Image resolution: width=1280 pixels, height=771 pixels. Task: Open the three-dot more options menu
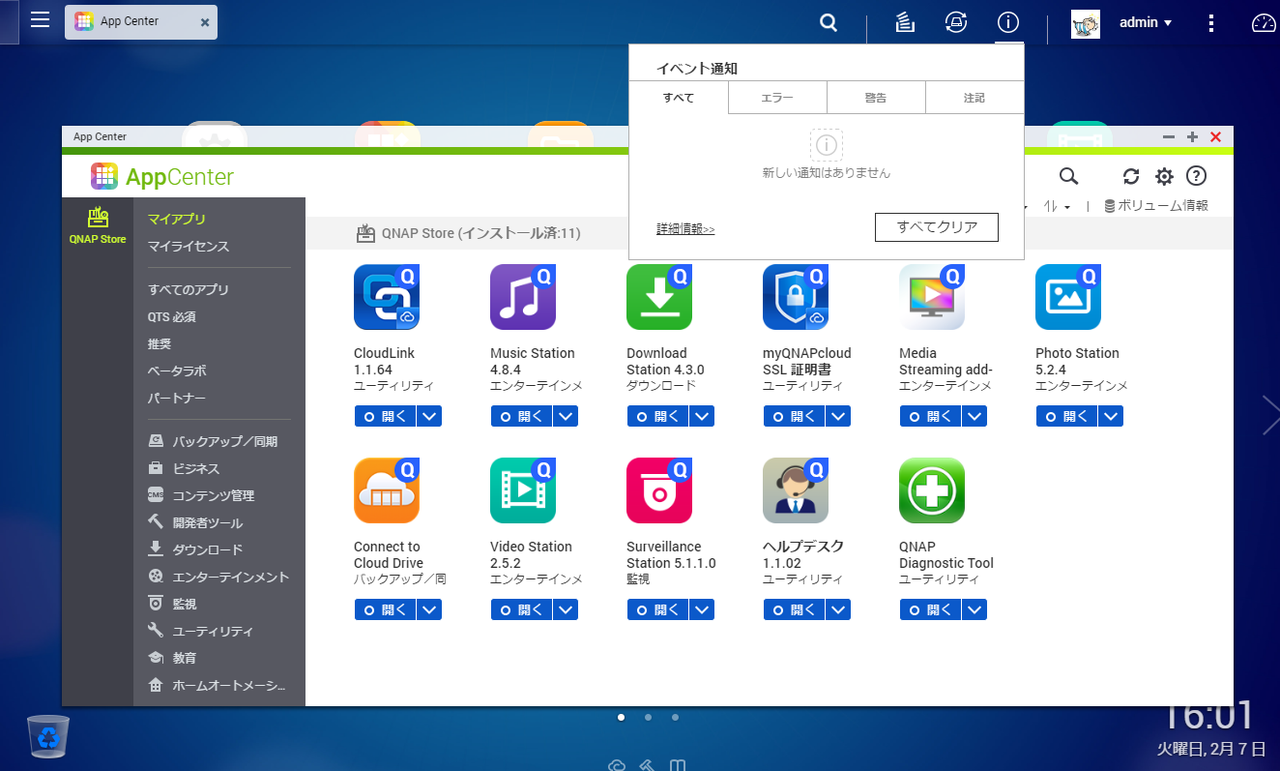pyautogui.click(x=1211, y=22)
